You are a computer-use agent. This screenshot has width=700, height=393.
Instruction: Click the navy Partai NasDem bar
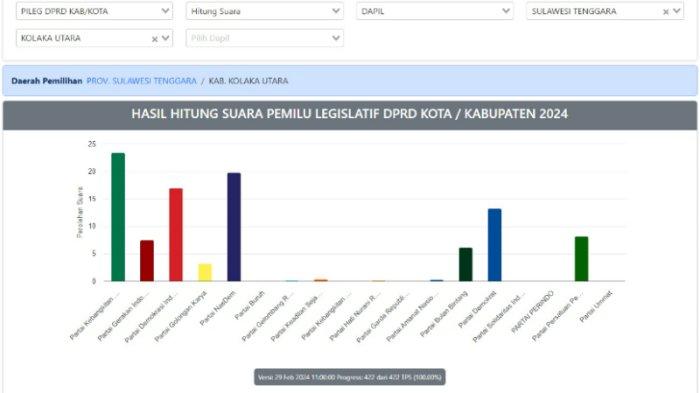click(x=234, y=227)
